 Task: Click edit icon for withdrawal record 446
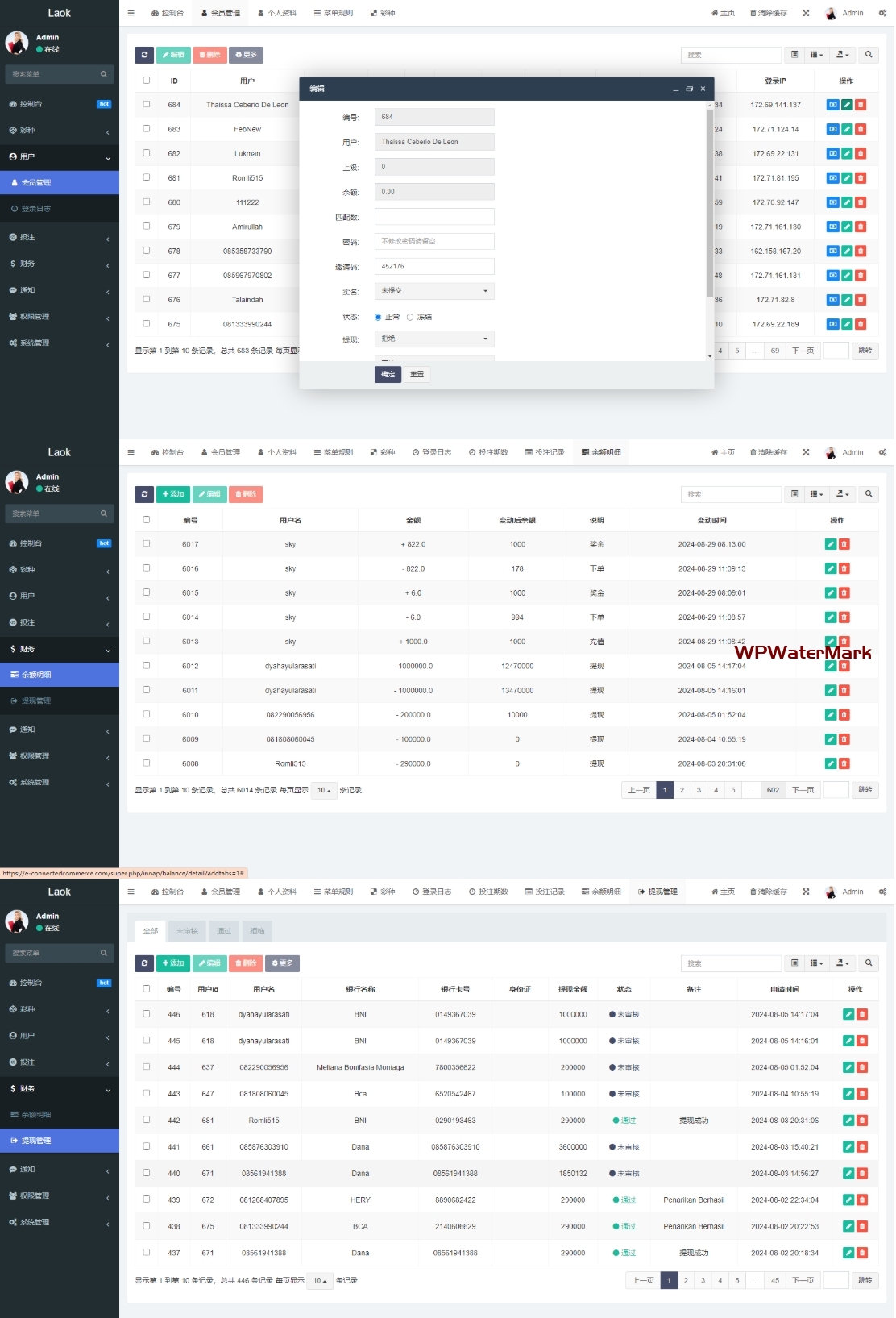click(848, 1015)
